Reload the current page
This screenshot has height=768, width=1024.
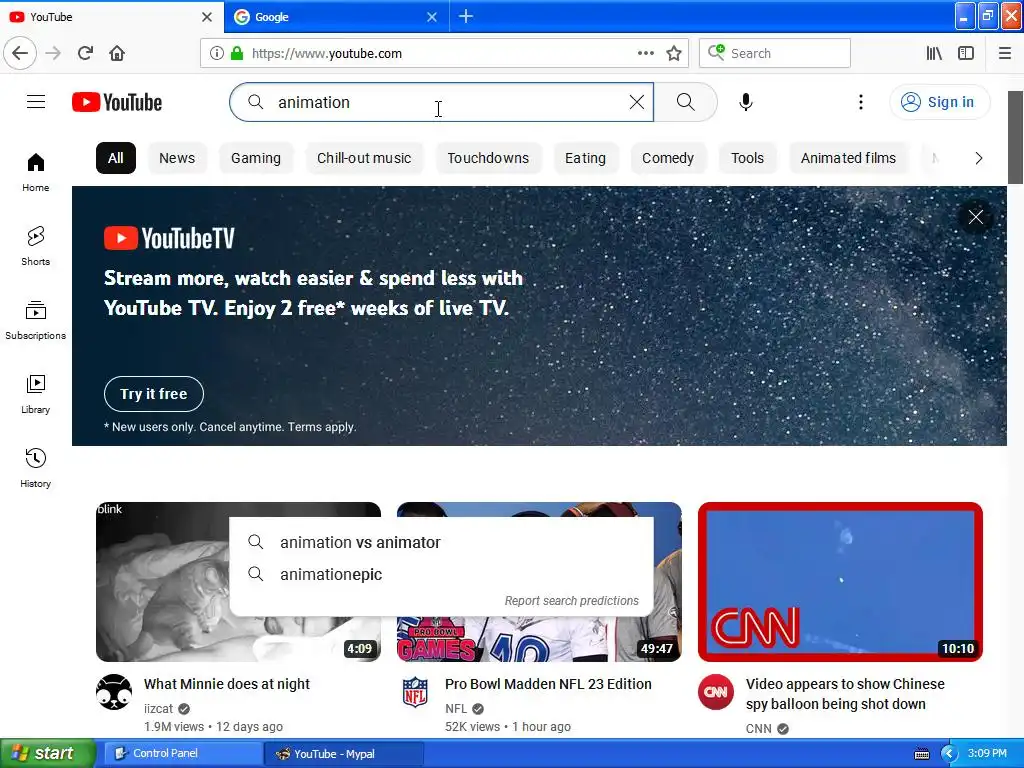point(85,53)
